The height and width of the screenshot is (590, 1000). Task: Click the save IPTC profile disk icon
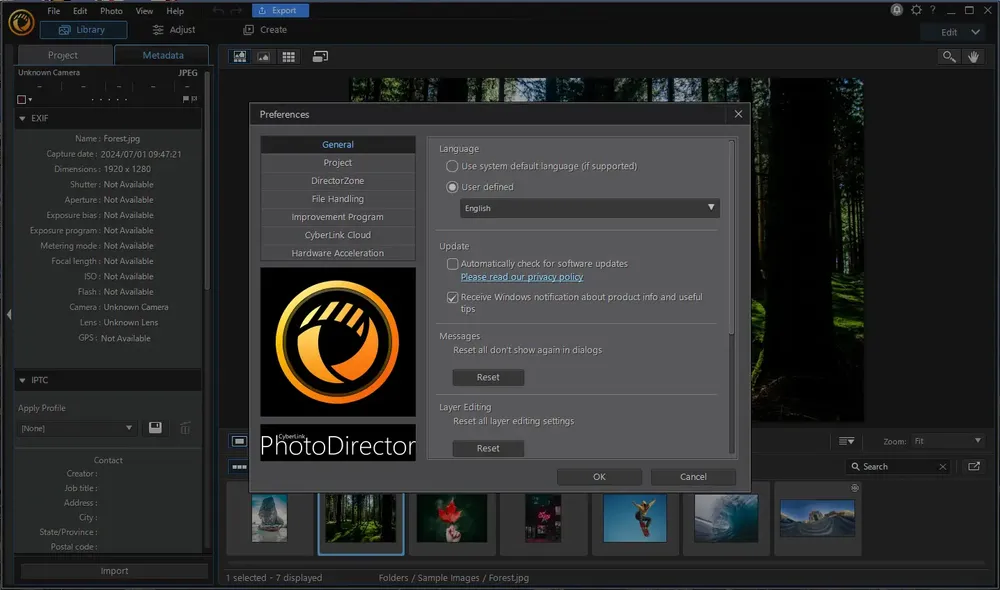pos(155,428)
